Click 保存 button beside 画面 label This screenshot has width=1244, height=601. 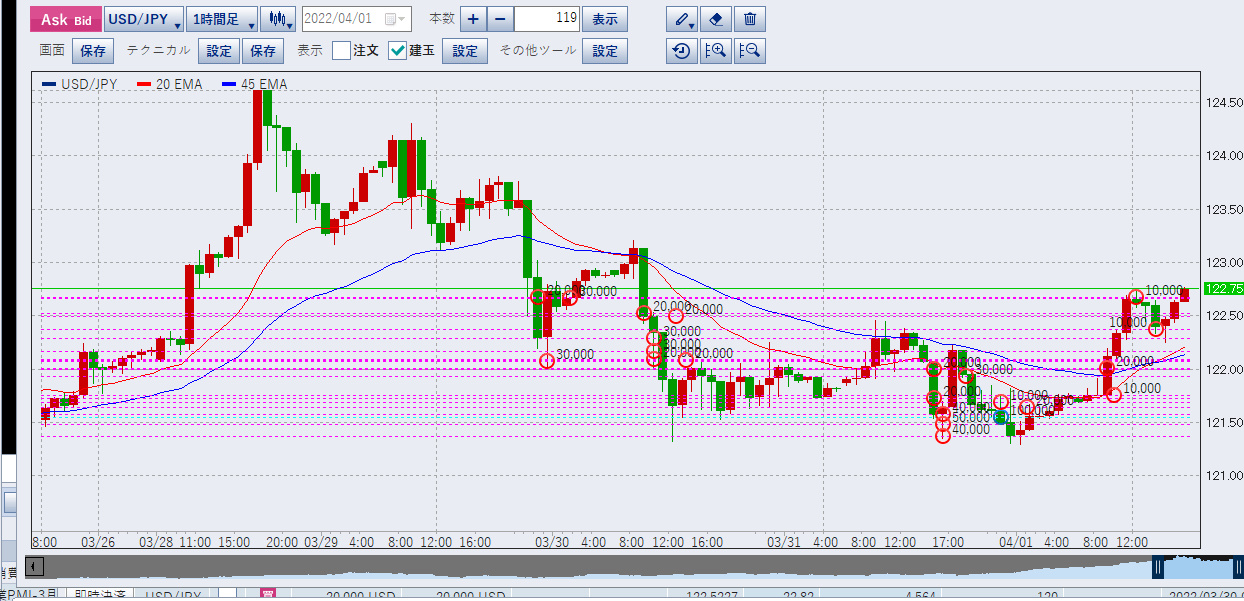click(x=93, y=51)
